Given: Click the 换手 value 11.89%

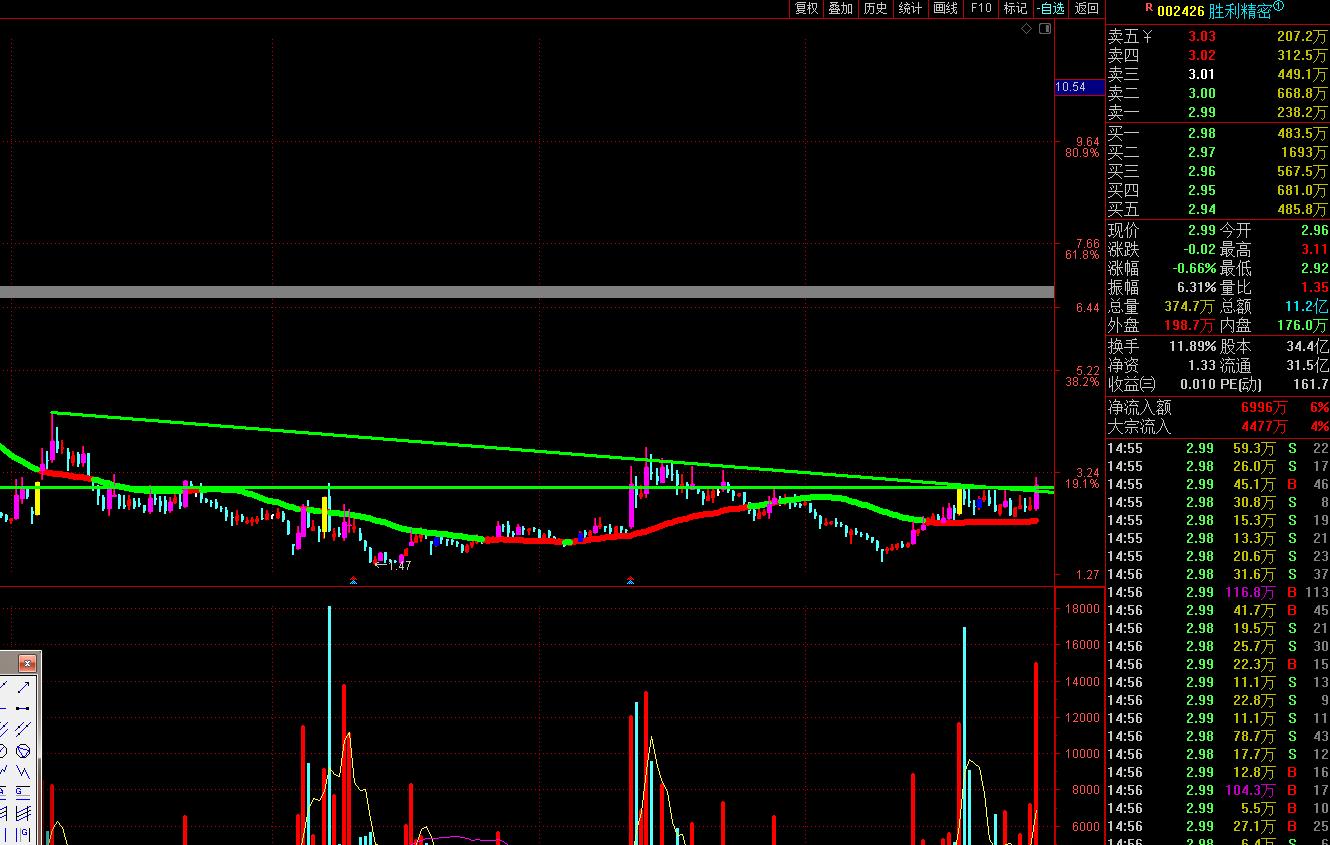Looking at the screenshot, I should pos(1193,346).
